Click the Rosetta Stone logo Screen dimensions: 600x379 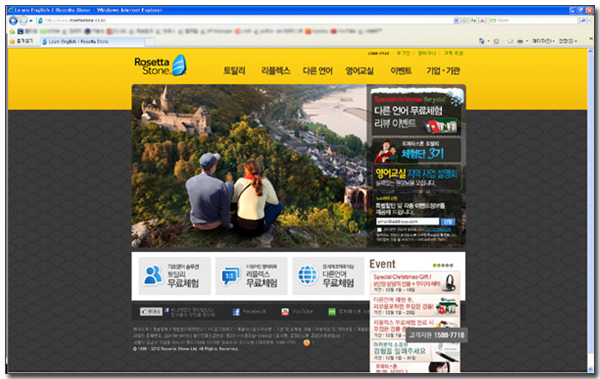[x=161, y=65]
